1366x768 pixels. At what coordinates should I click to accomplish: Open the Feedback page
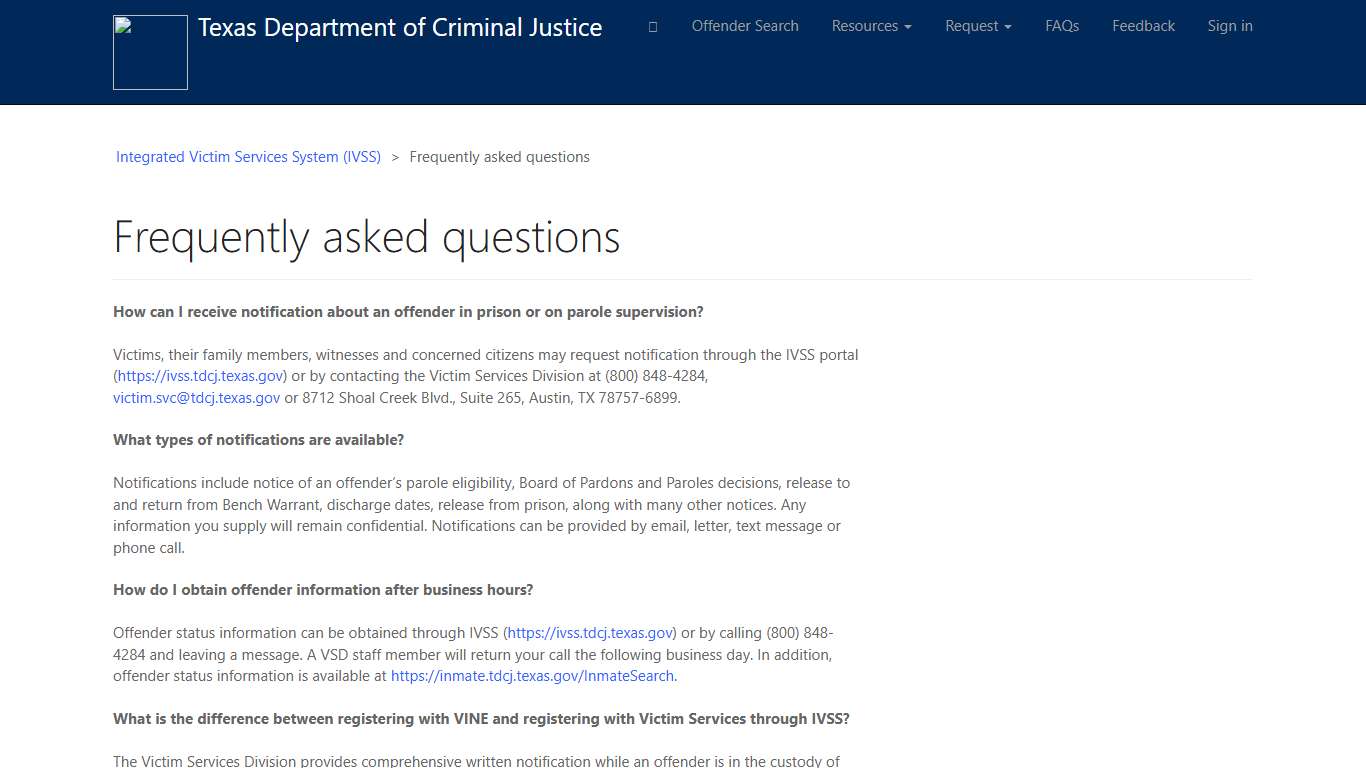click(1143, 26)
